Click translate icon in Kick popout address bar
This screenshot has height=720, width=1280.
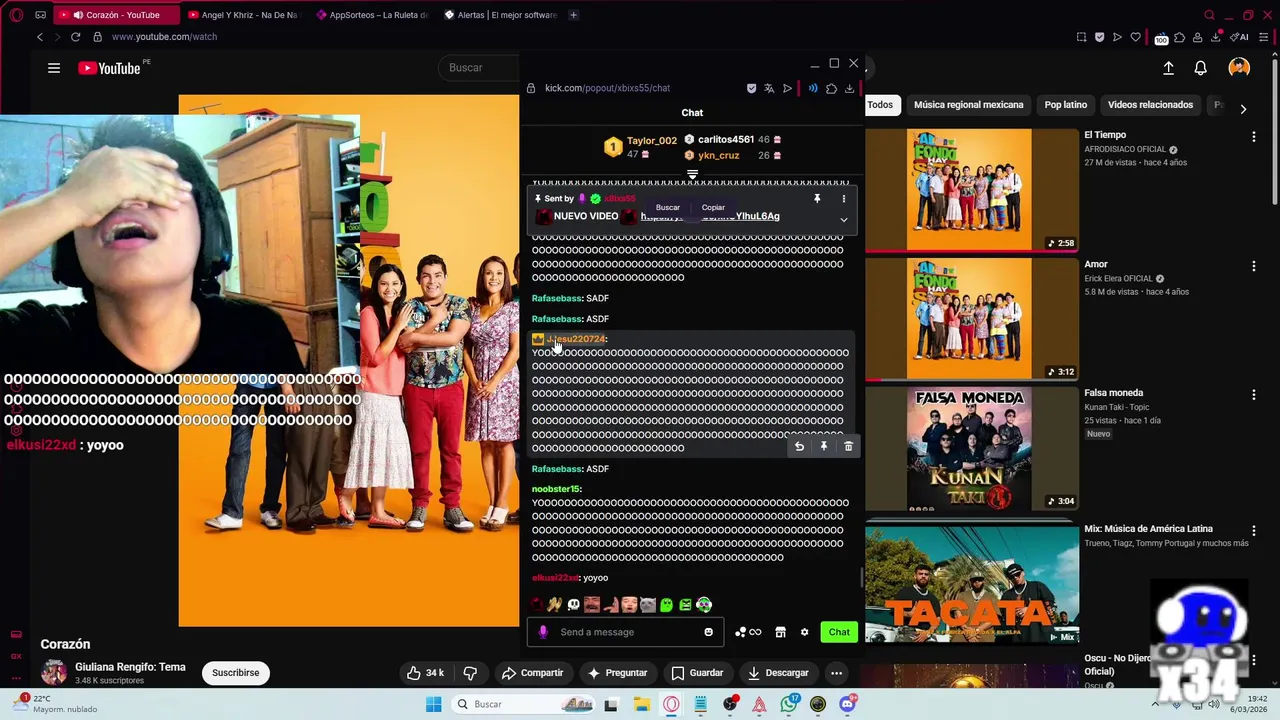point(769,88)
